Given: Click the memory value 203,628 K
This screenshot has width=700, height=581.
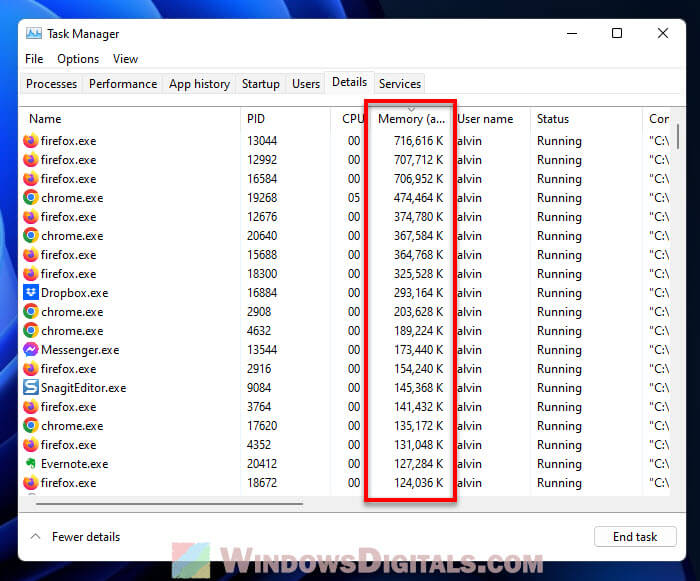Looking at the screenshot, I should pyautogui.click(x=418, y=312).
